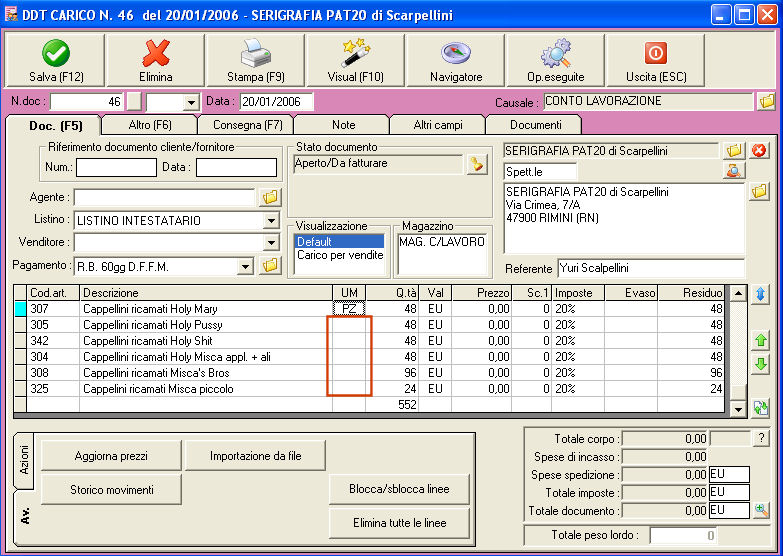The image size is (783, 556).
Task: Click the Residuo column header
Action: 691,293
